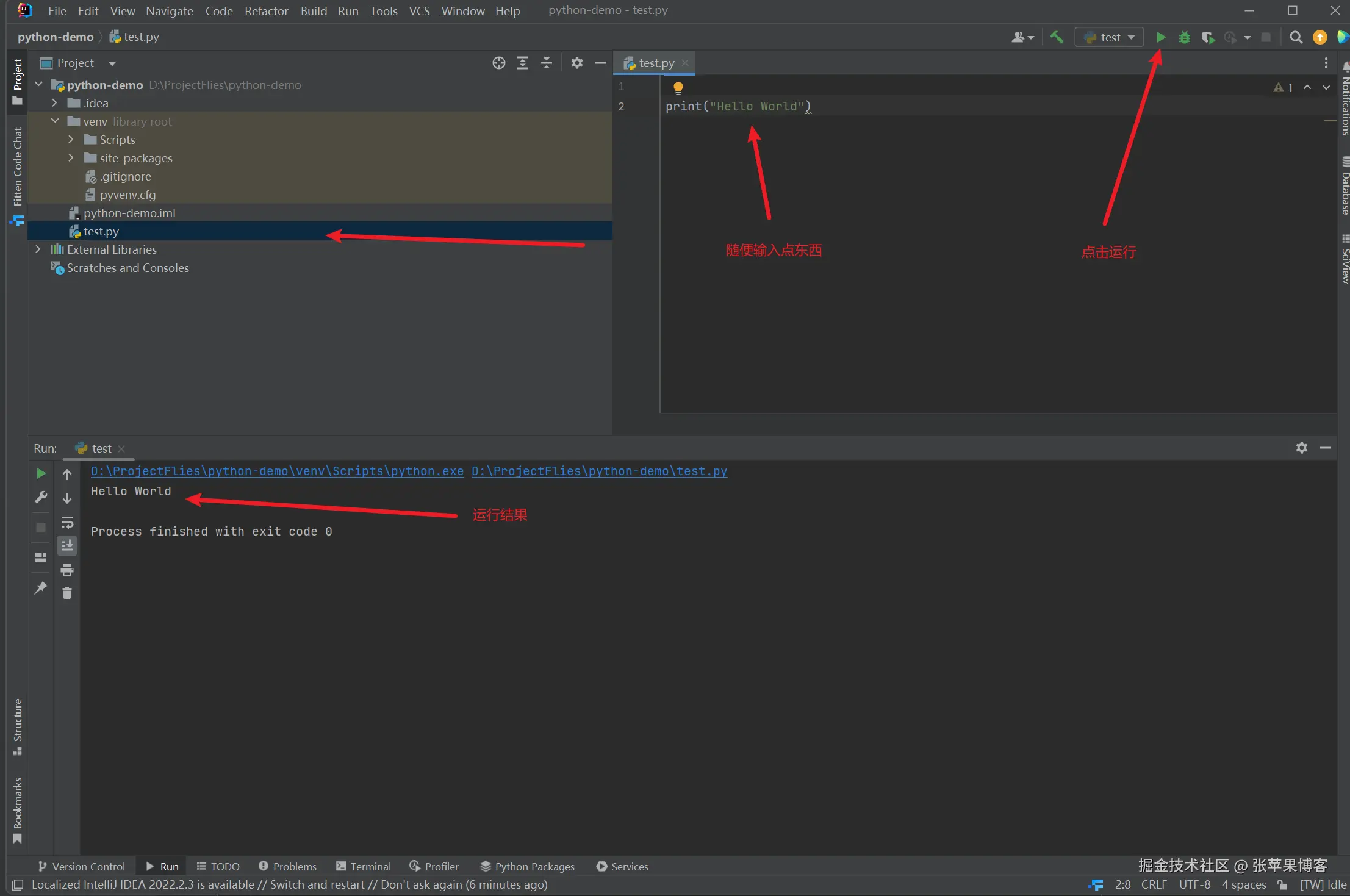The height and width of the screenshot is (896, 1350).
Task: Click the Build project hammer icon
Action: pyautogui.click(x=1057, y=37)
